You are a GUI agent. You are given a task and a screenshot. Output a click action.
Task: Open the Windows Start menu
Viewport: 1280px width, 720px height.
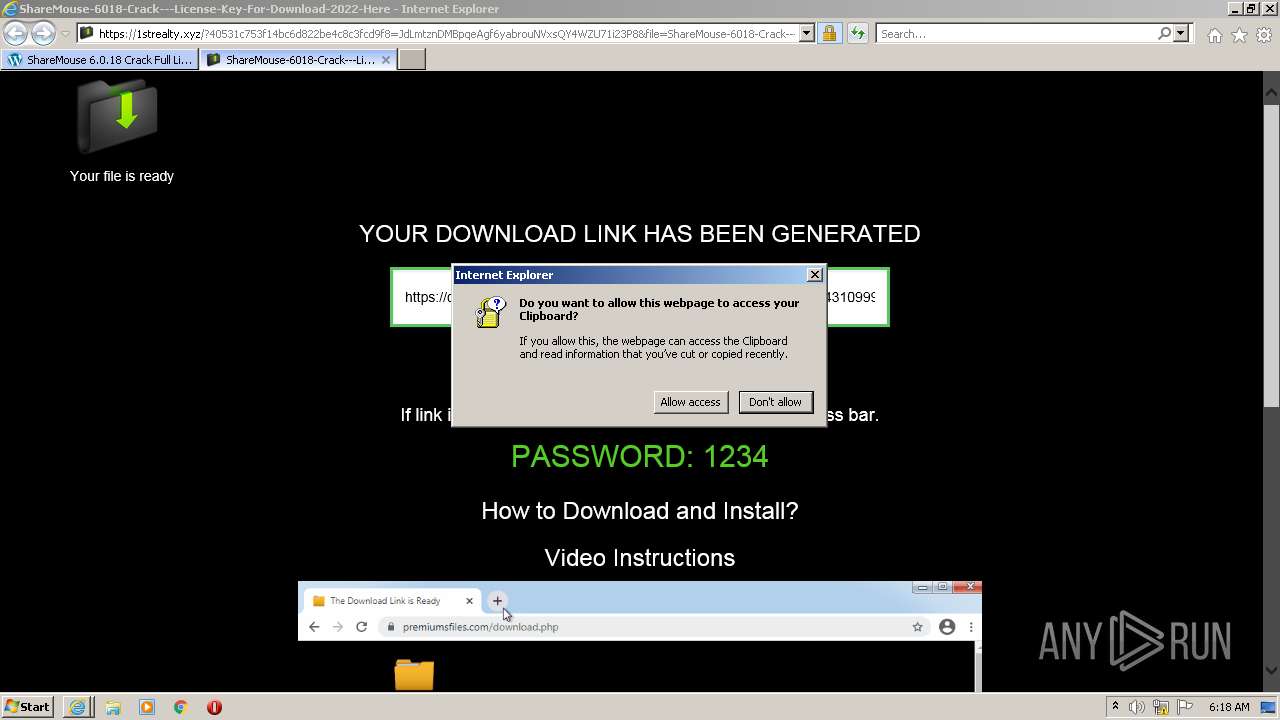pyautogui.click(x=27, y=707)
